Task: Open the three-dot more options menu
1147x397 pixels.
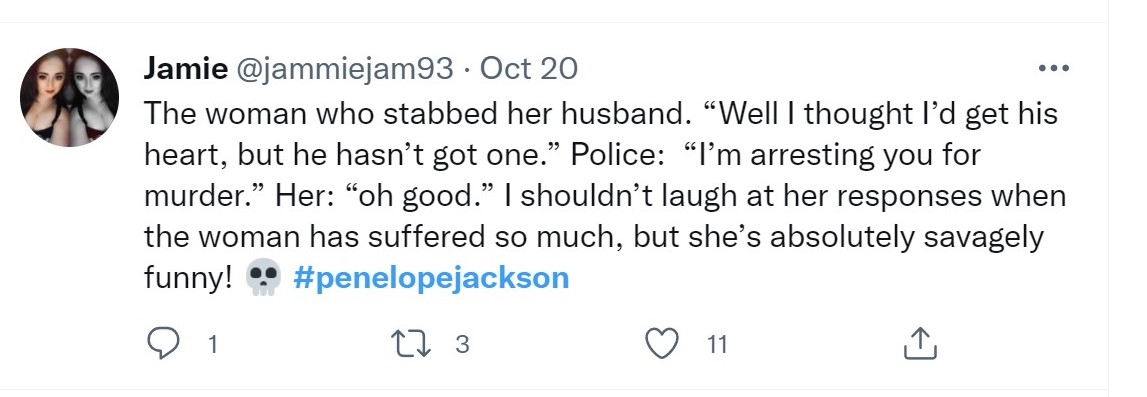Action: 1053,69
